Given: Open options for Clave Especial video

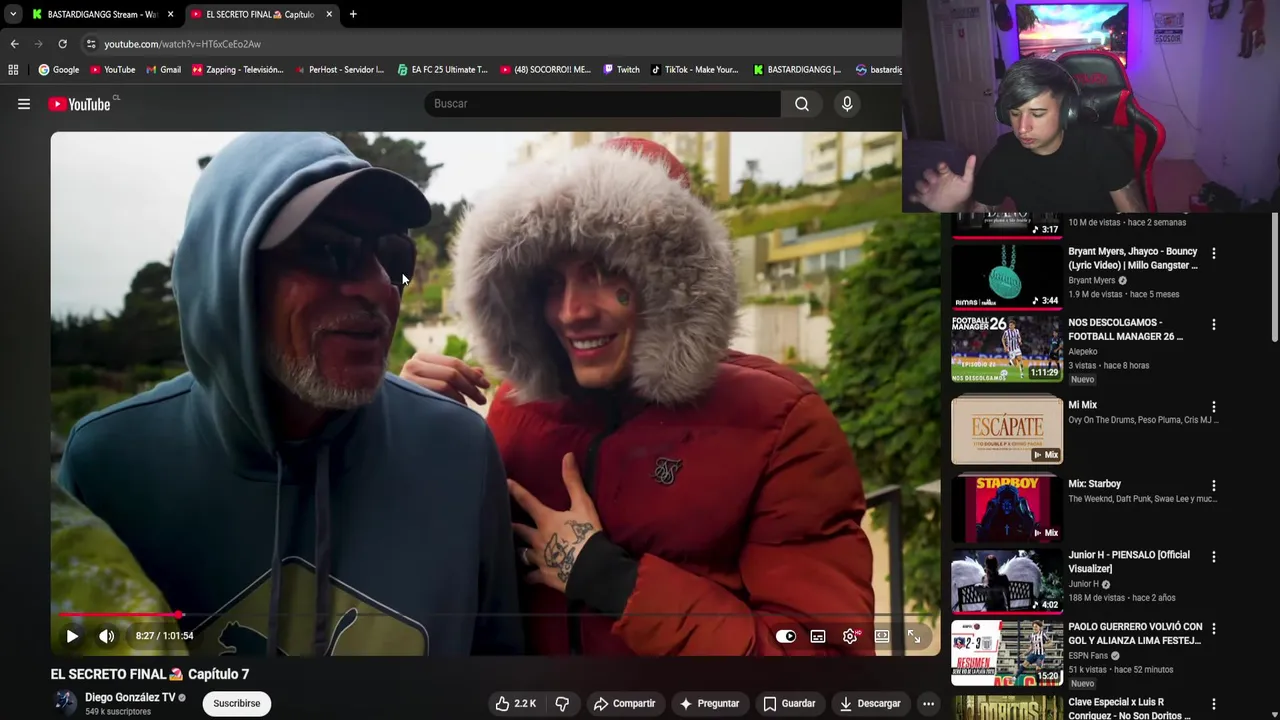Looking at the screenshot, I should click(x=1214, y=704).
